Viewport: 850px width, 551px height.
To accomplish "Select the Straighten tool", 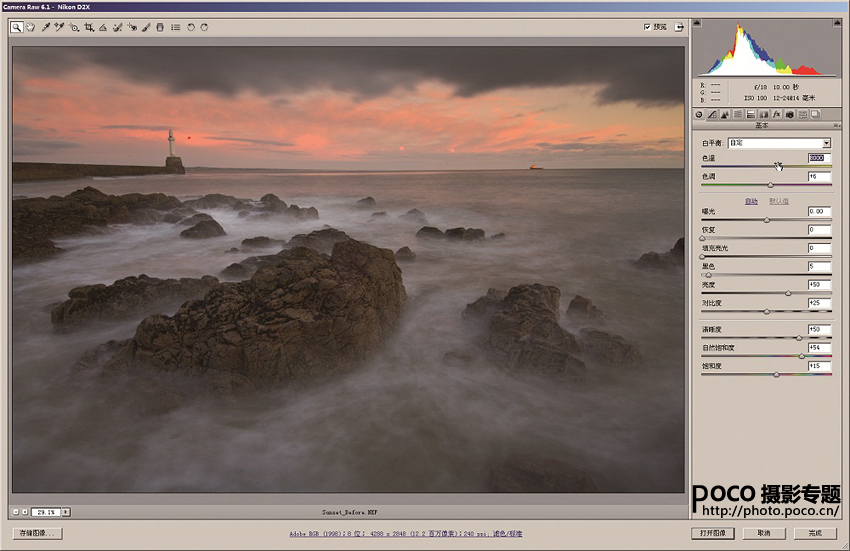I will click(x=103, y=27).
